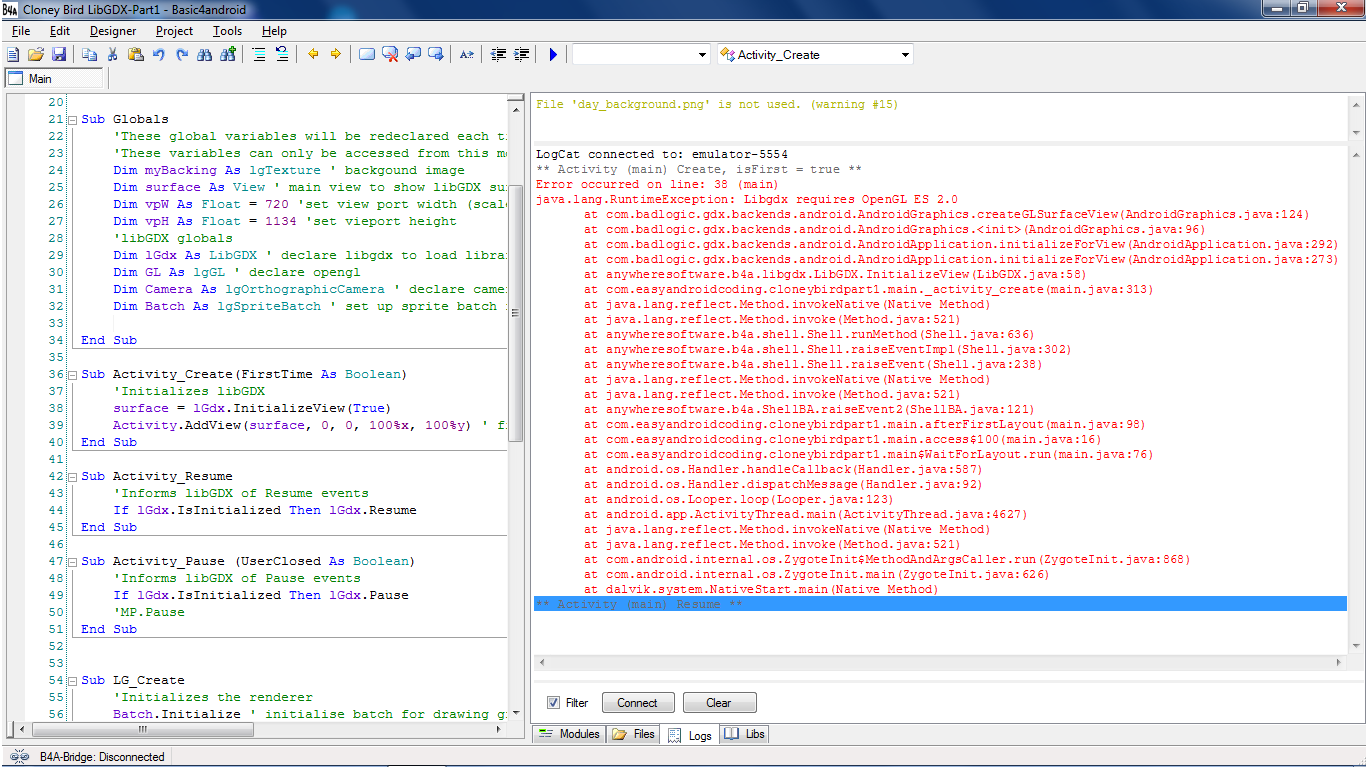This screenshot has height=768, width=1366.
Task: Collapse the Sub Globals code block
Action: (x=72, y=120)
